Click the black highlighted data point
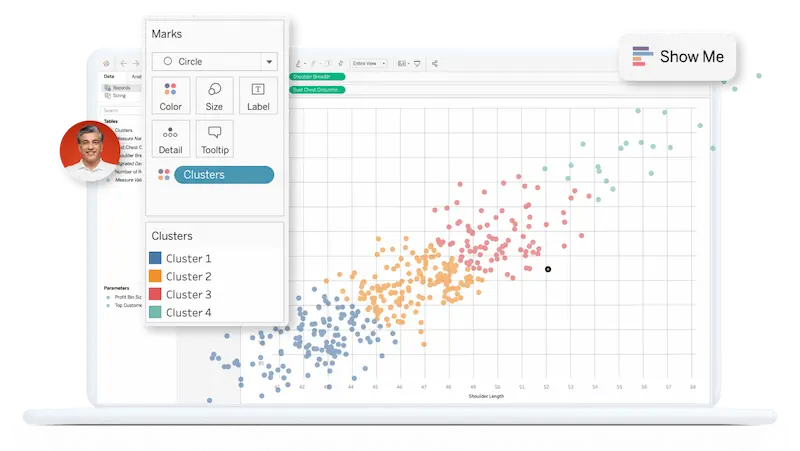The width and height of the screenshot is (800, 451). point(548,269)
